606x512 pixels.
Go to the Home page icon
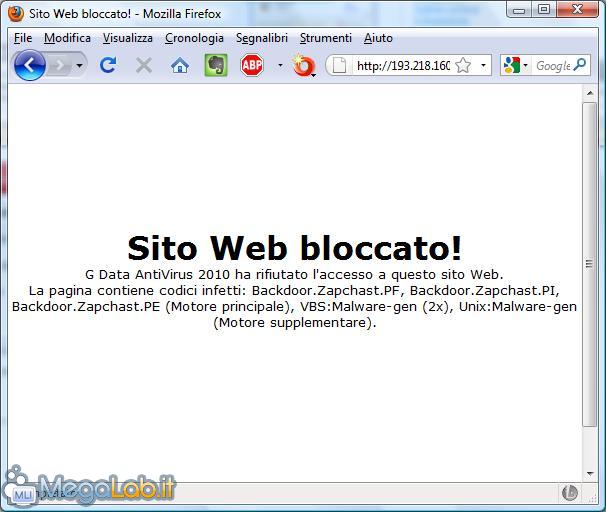click(180, 65)
